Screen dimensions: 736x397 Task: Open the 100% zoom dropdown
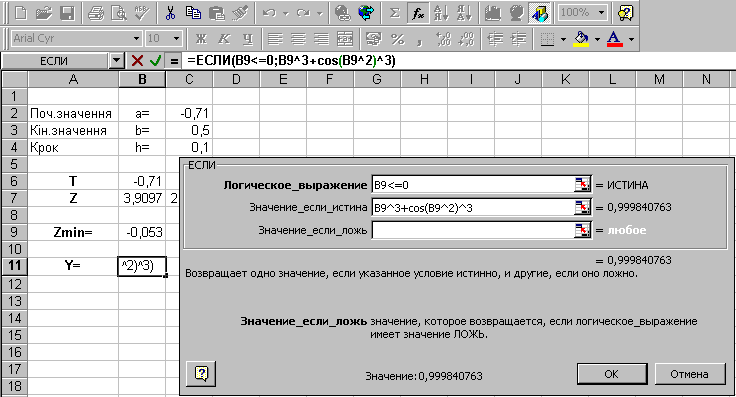click(x=601, y=13)
